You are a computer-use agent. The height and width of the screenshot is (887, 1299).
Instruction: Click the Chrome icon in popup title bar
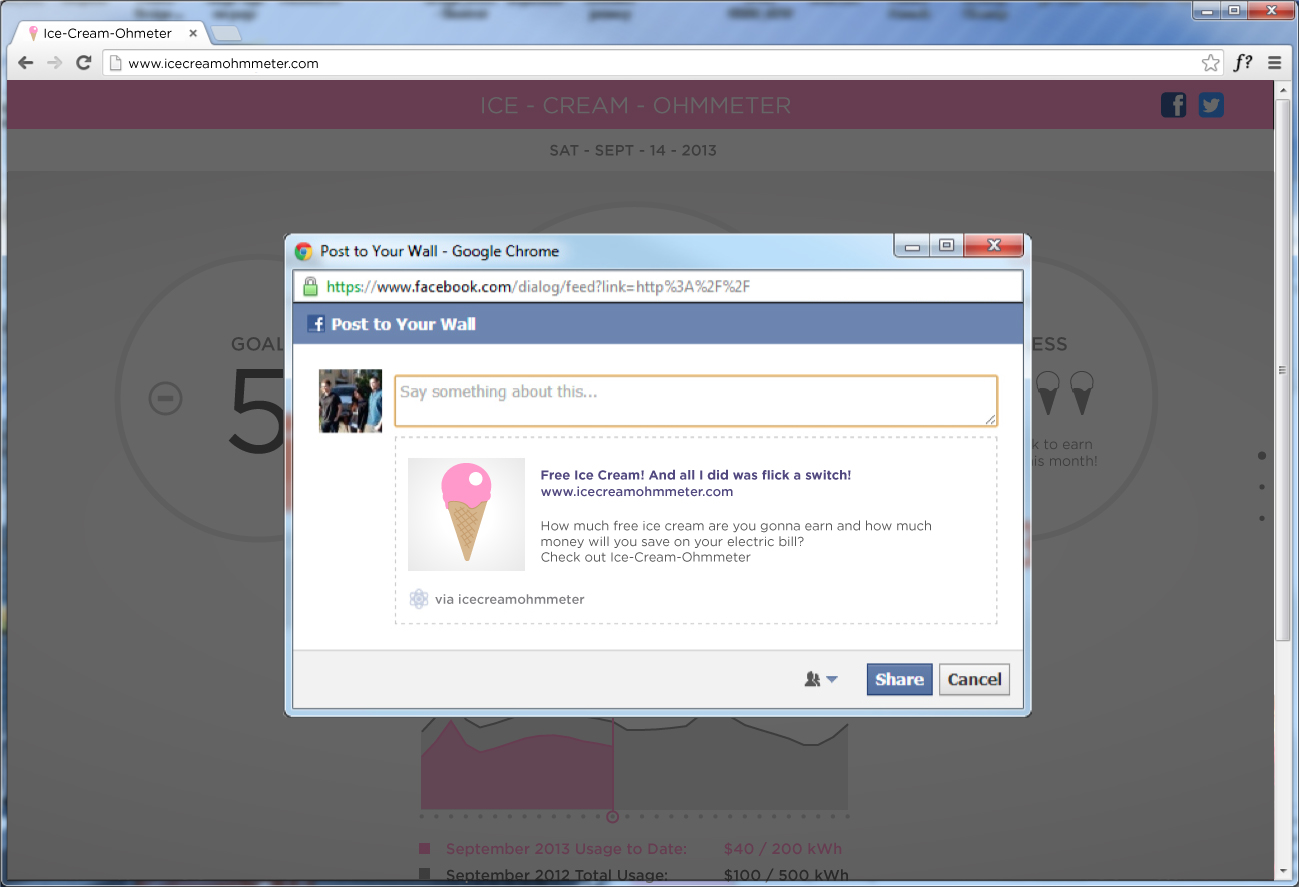pos(304,251)
